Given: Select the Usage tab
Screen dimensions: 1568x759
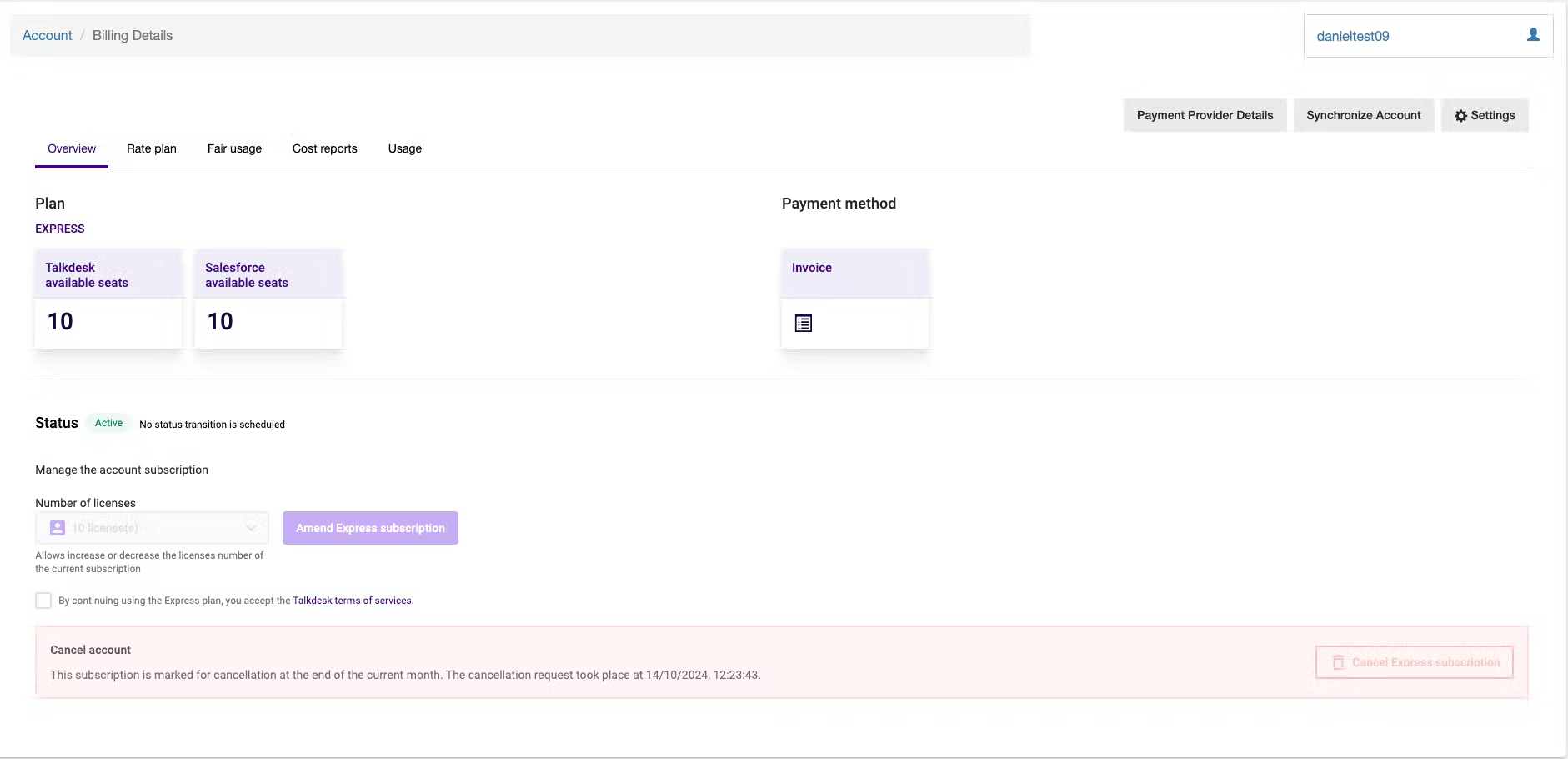Looking at the screenshot, I should (x=405, y=148).
